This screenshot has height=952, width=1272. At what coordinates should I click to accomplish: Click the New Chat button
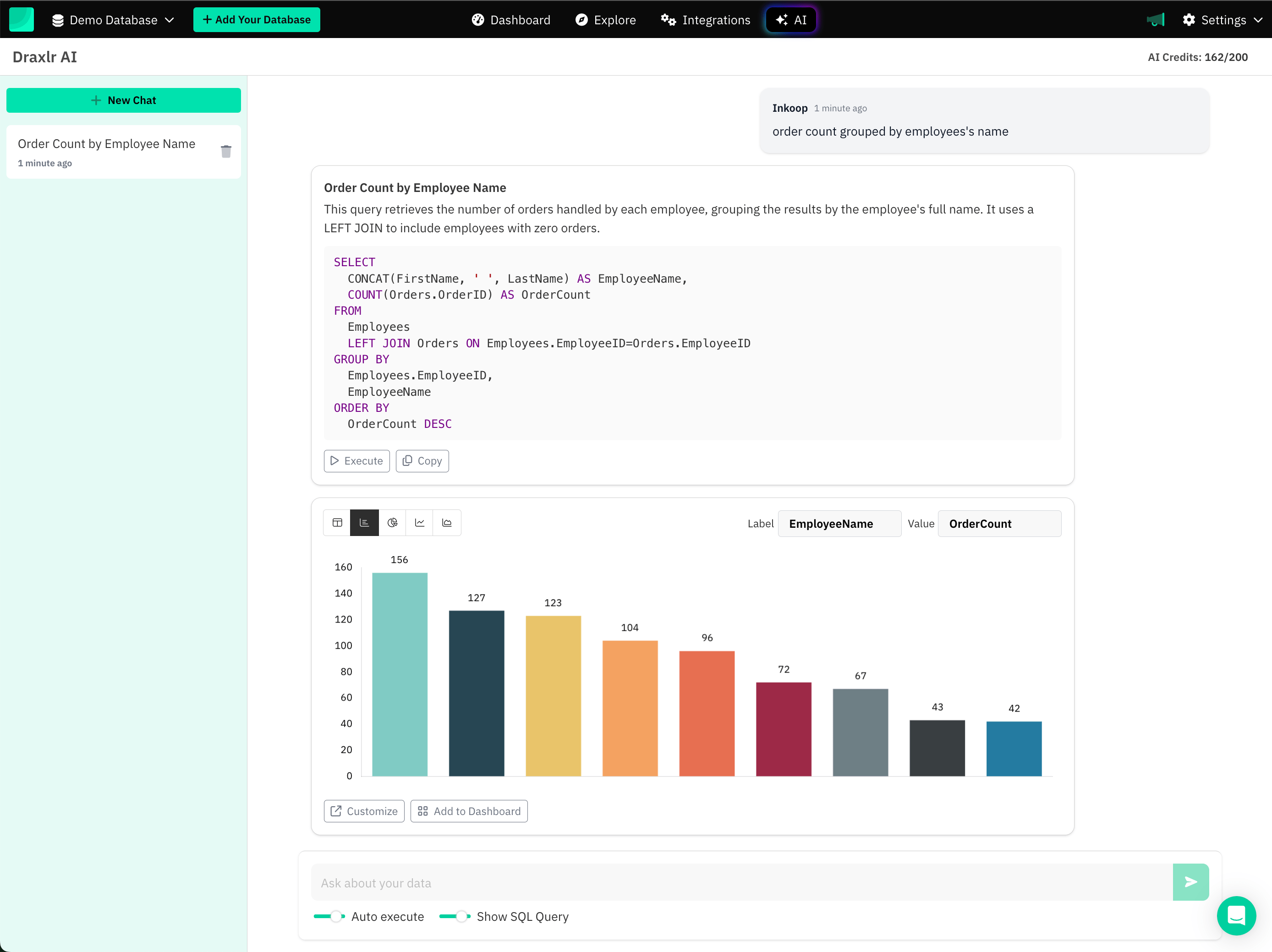tap(124, 100)
